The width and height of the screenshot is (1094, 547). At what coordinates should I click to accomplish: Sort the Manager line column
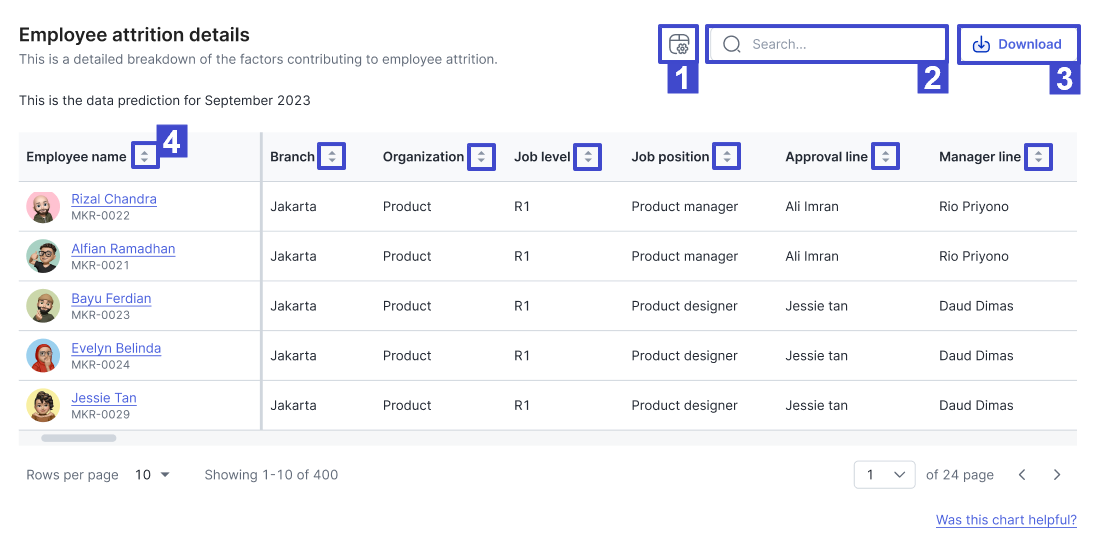coord(1038,156)
